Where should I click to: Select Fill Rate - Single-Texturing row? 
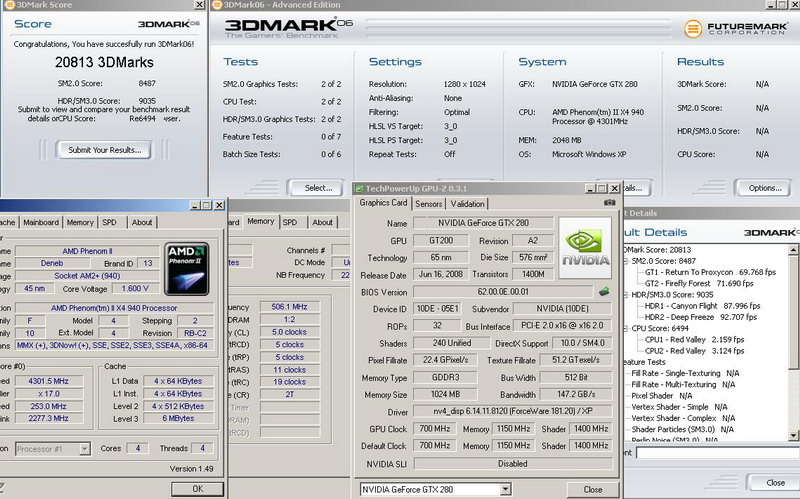pyautogui.click(x=685, y=373)
